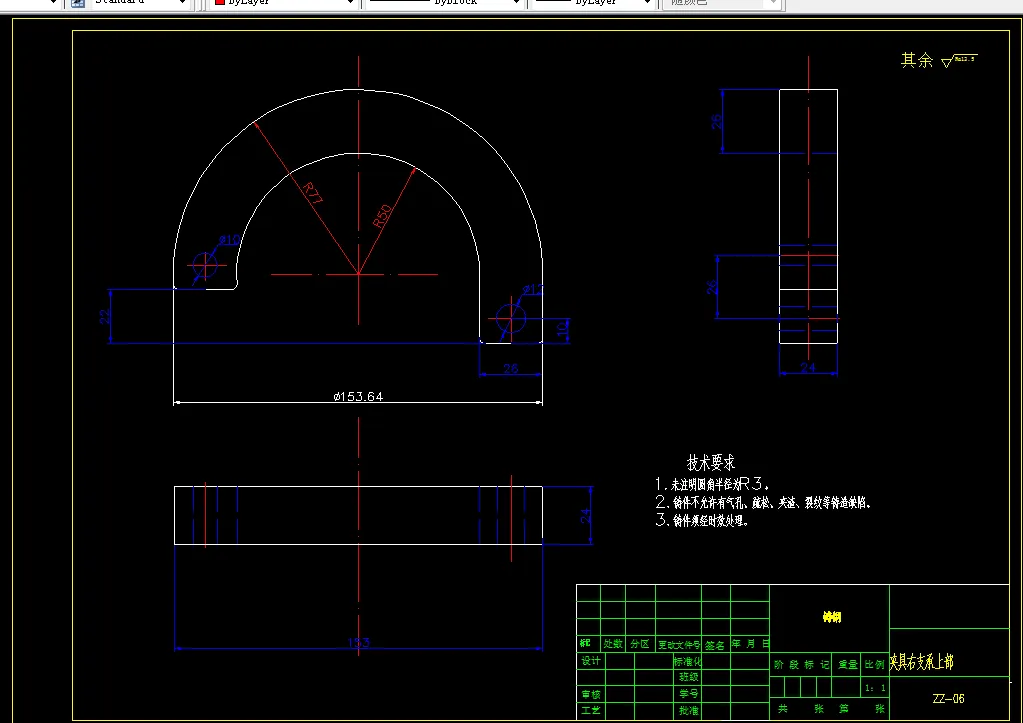
Task: Select the 工艺 cell in title block
Action: pyautogui.click(x=591, y=710)
